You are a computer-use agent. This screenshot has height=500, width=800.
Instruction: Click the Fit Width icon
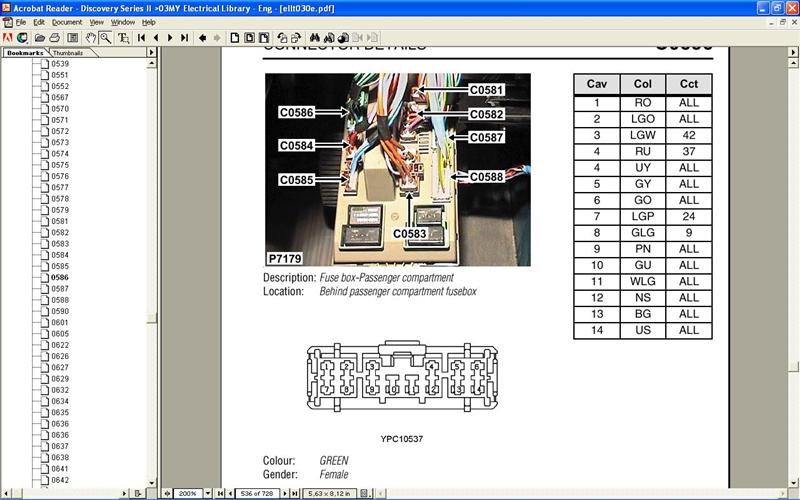(x=264, y=38)
